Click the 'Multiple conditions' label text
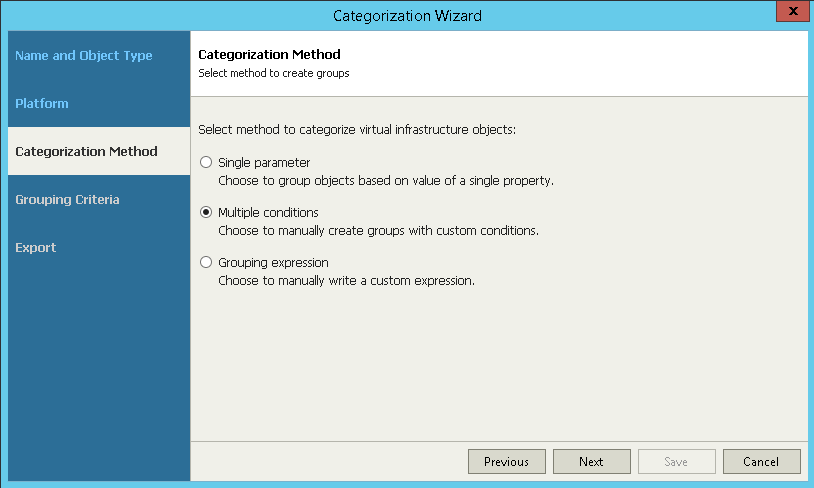Screen dimensions: 814x488 tap(268, 212)
